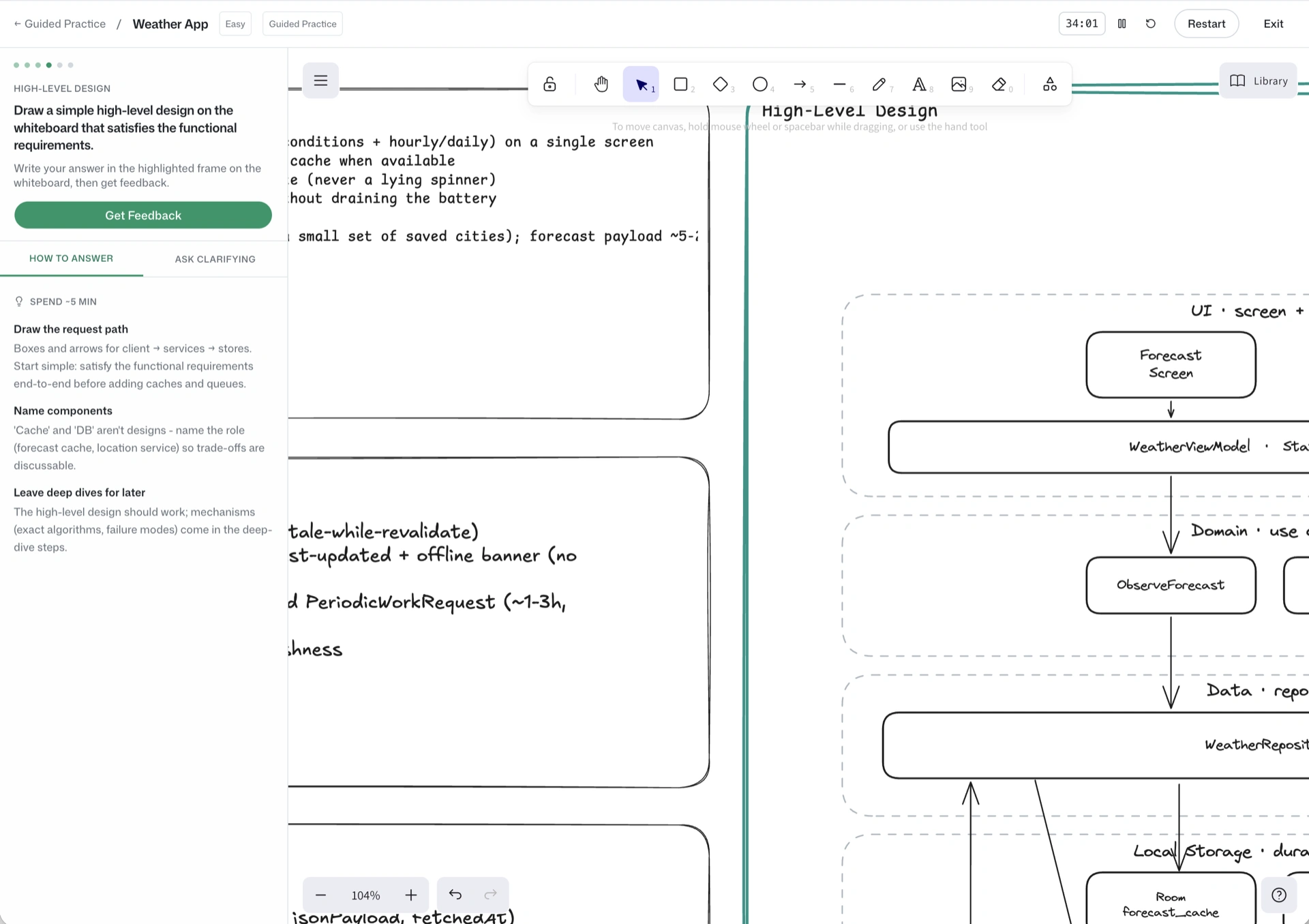Screen dimensions: 1309x924
Task: Select the Text tool
Action: click(x=919, y=84)
